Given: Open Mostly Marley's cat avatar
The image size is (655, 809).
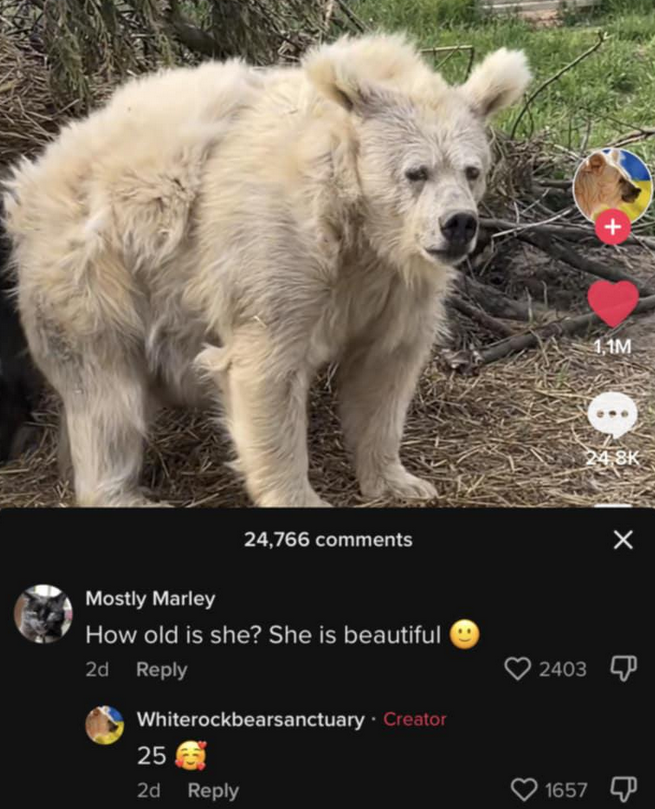Looking at the screenshot, I should point(43,614).
